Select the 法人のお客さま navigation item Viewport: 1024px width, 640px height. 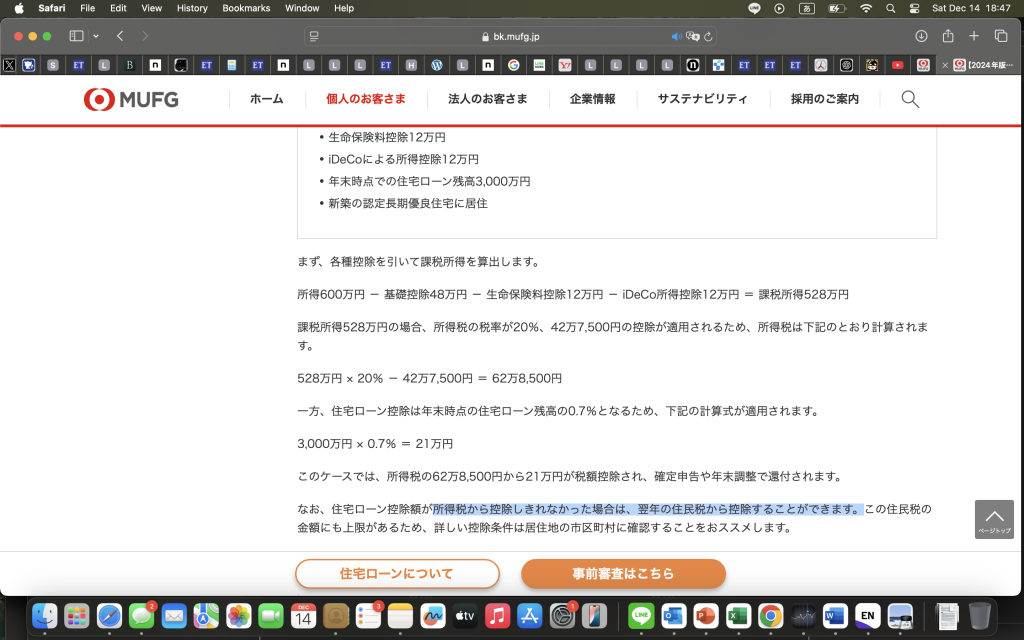pyautogui.click(x=488, y=99)
